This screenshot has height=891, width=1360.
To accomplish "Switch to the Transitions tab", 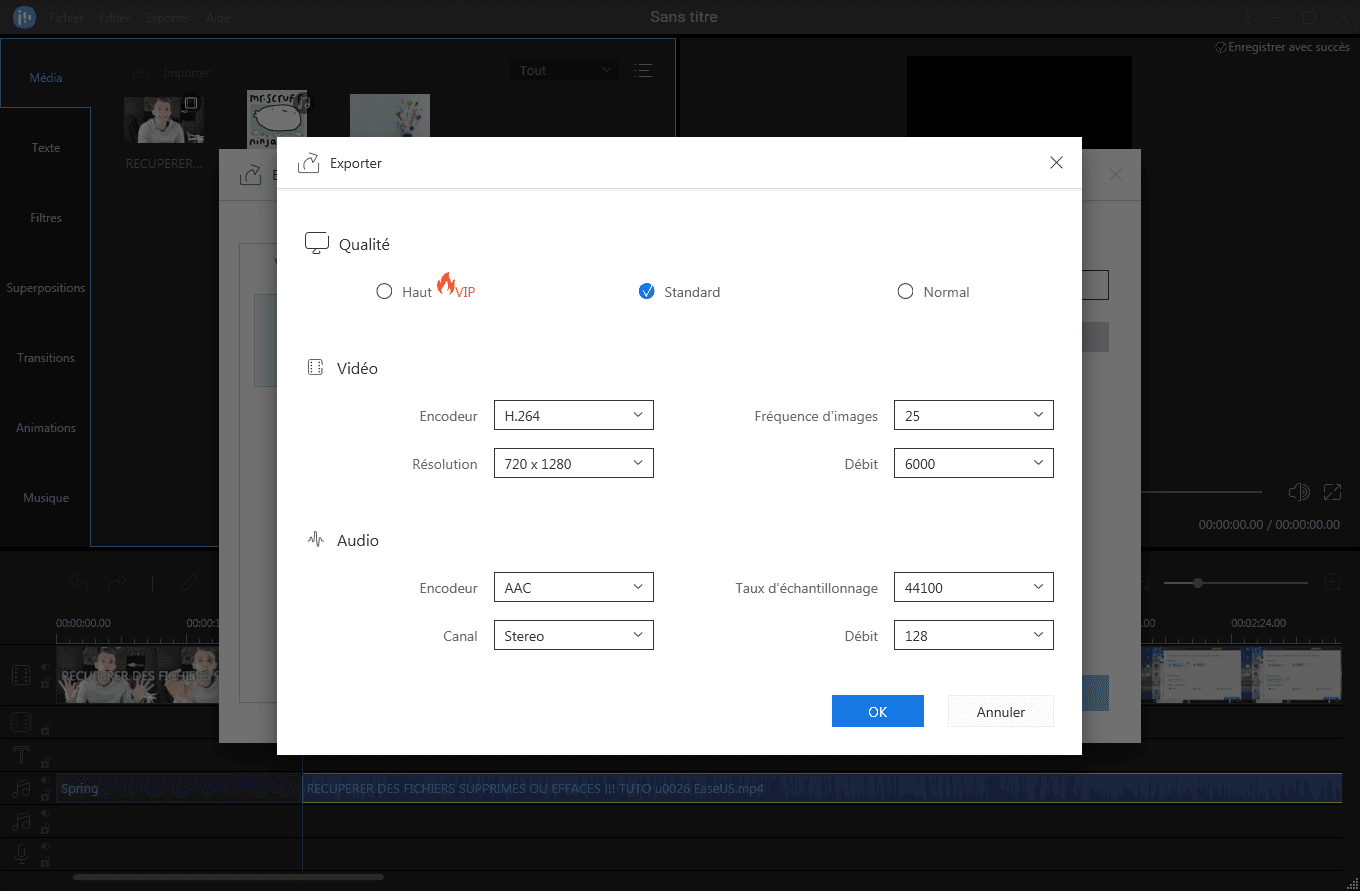I will [x=46, y=357].
